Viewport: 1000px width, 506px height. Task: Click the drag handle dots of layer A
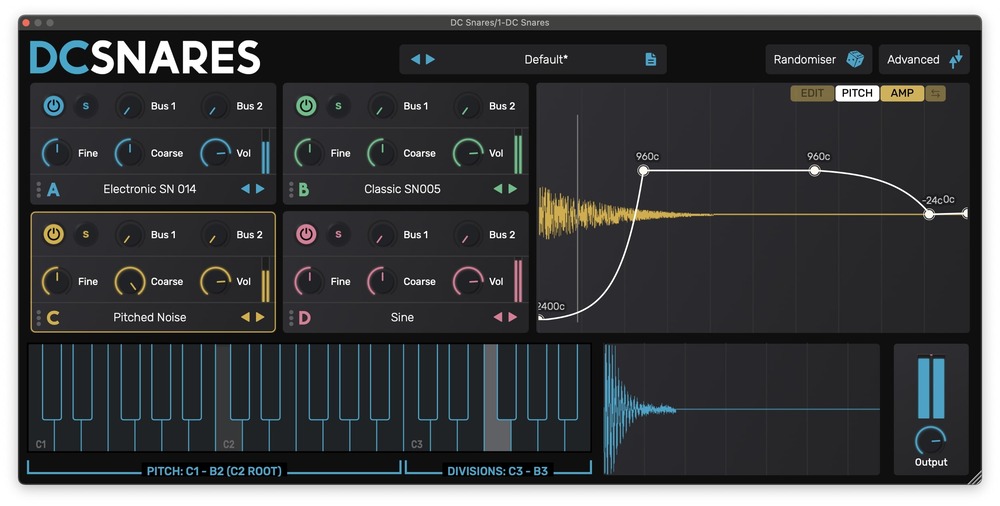[x=39, y=189]
